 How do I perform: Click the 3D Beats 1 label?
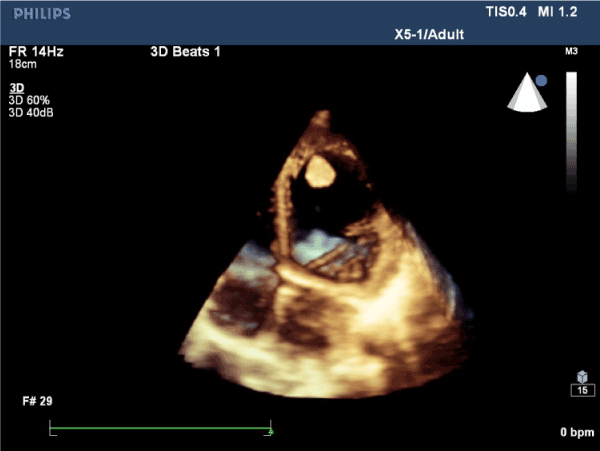(179, 51)
